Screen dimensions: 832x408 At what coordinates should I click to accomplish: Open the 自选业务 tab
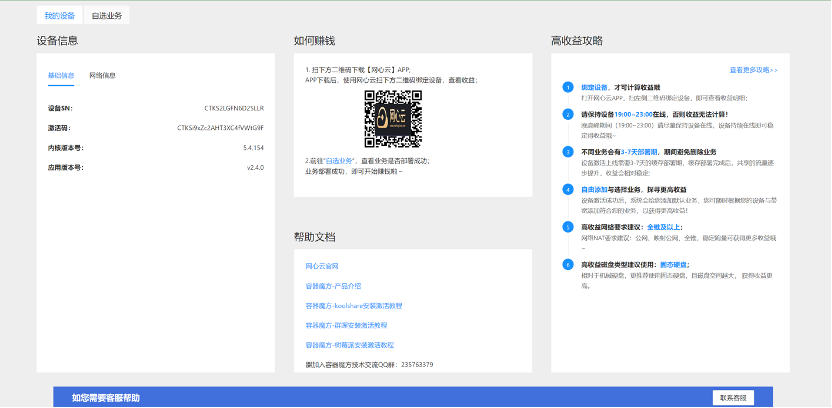pos(107,15)
